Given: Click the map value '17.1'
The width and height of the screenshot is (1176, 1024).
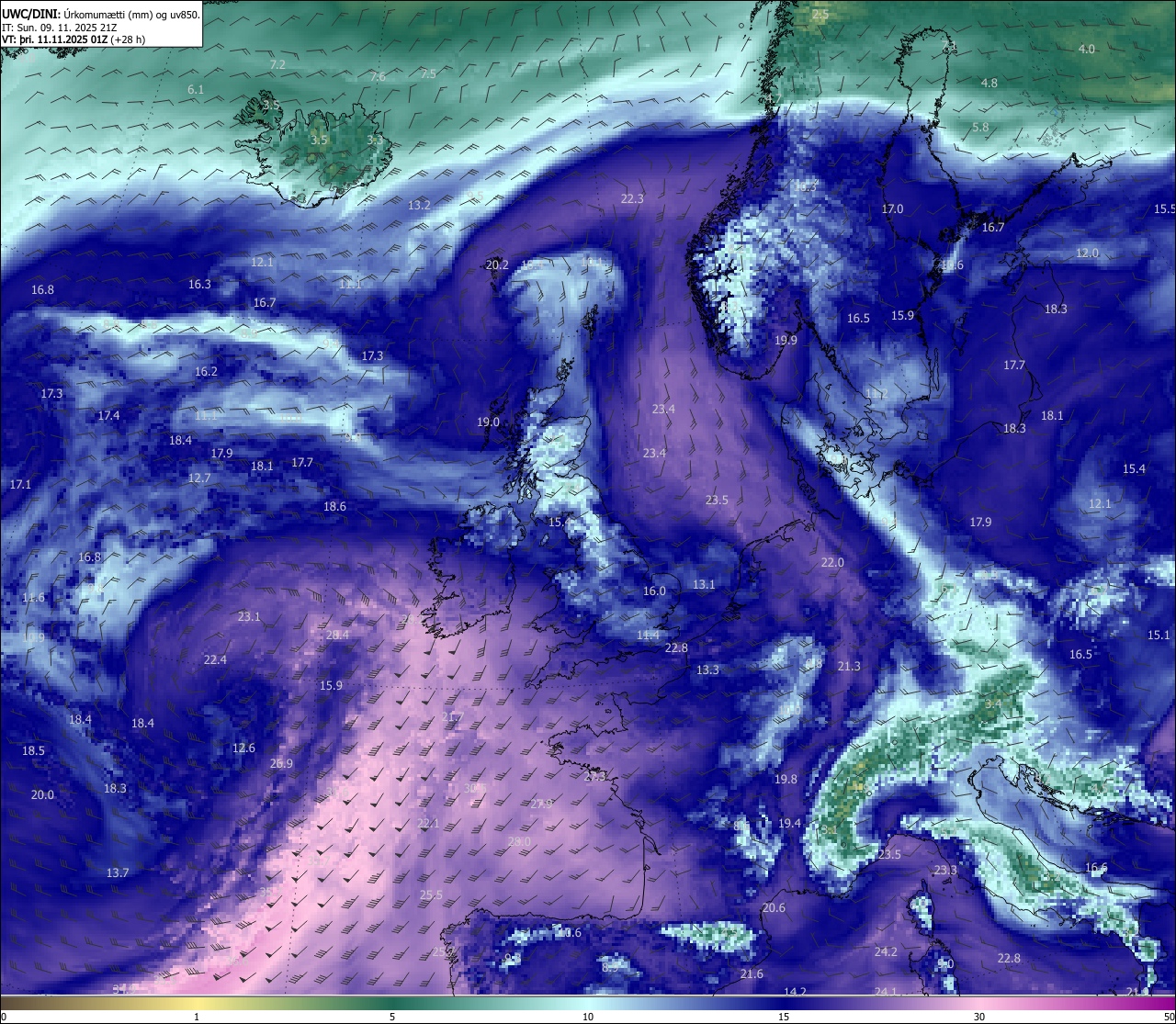Looking at the screenshot, I should point(20,484).
